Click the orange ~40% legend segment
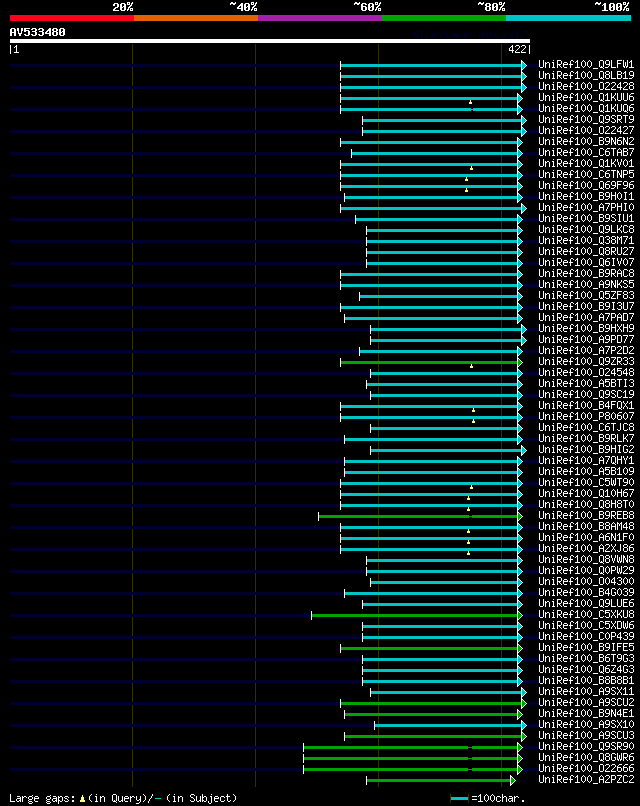This screenshot has width=640, height=806. pyautogui.click(x=196, y=18)
